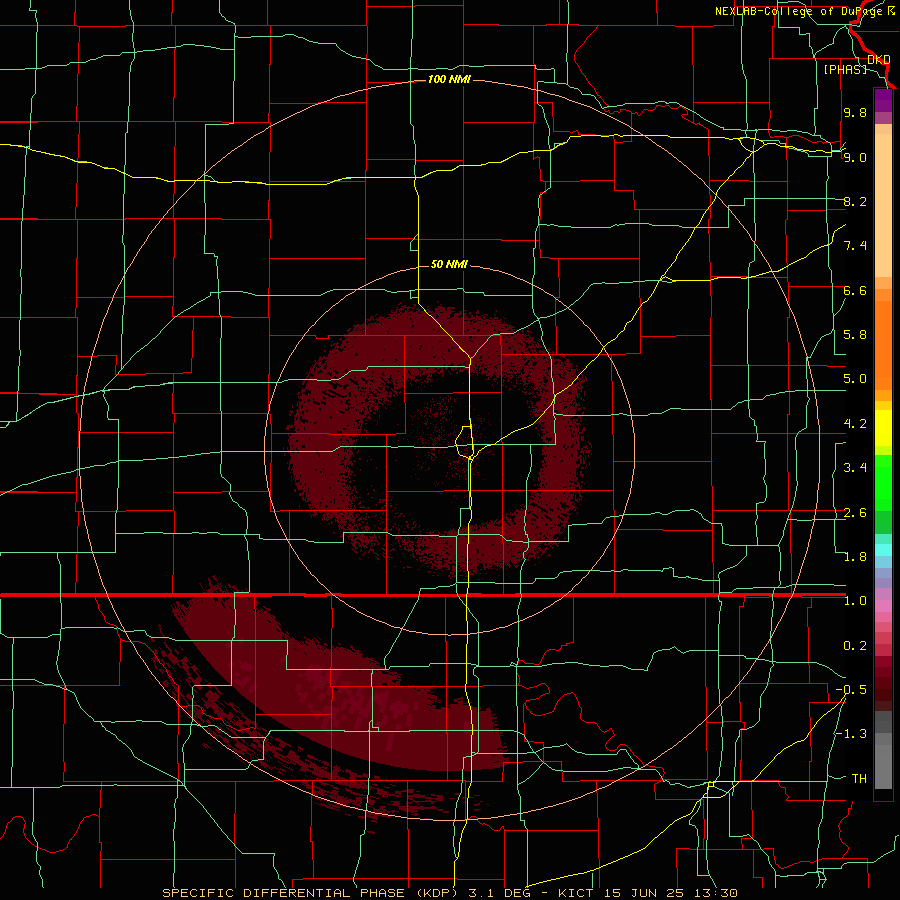This screenshot has width=900, height=900.
Task: Click the 5.0 scale value
Action: [x=855, y=379]
